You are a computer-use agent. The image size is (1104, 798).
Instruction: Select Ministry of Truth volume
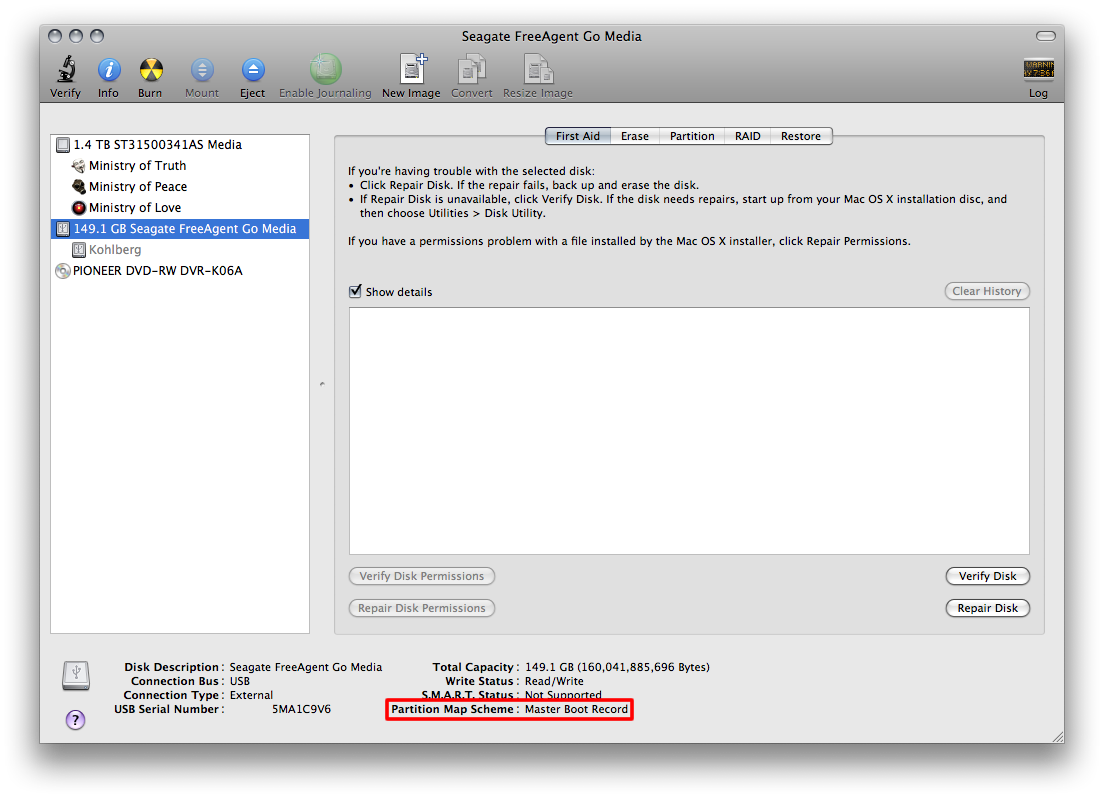[x=180, y=166]
